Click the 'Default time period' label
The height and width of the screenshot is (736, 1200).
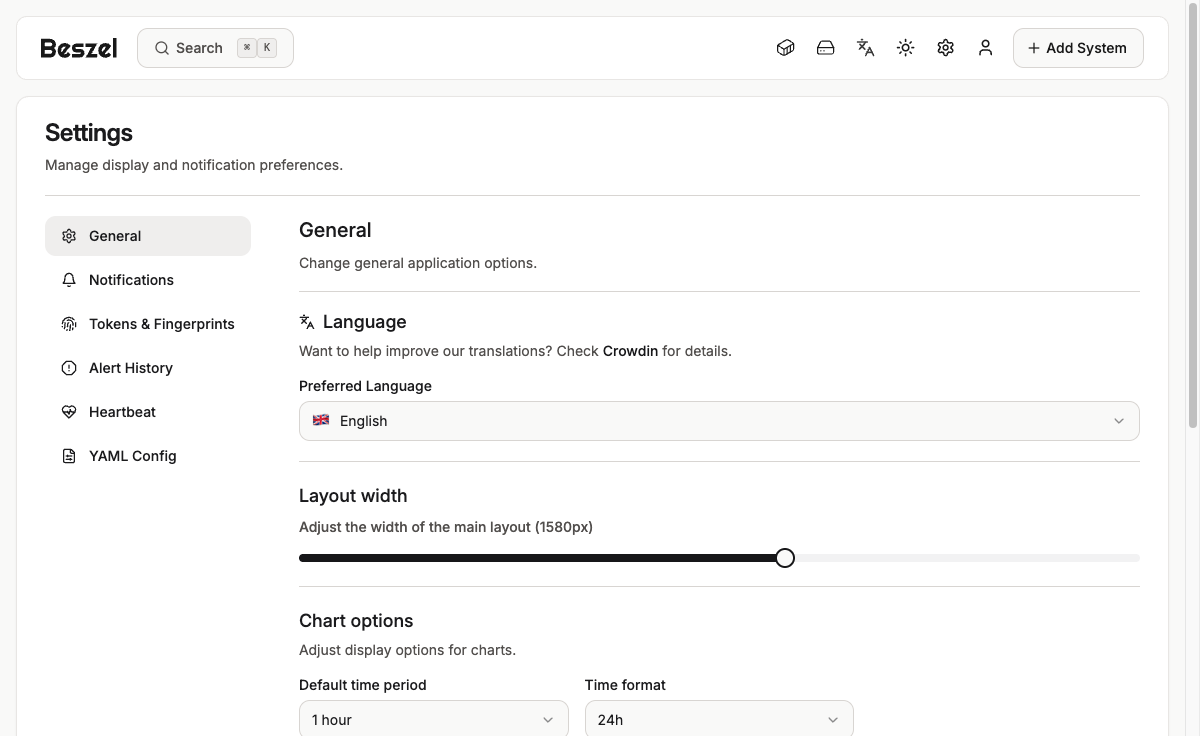pos(363,685)
